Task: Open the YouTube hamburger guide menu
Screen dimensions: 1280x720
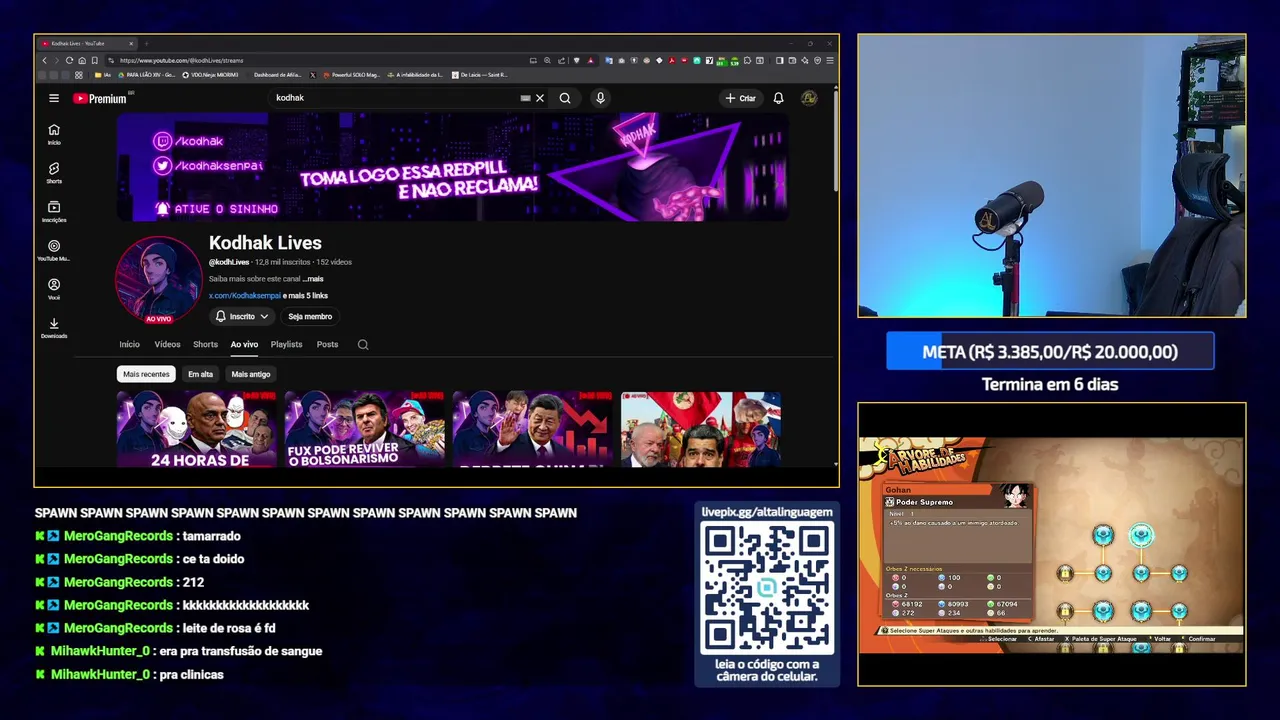Action: pyautogui.click(x=54, y=98)
